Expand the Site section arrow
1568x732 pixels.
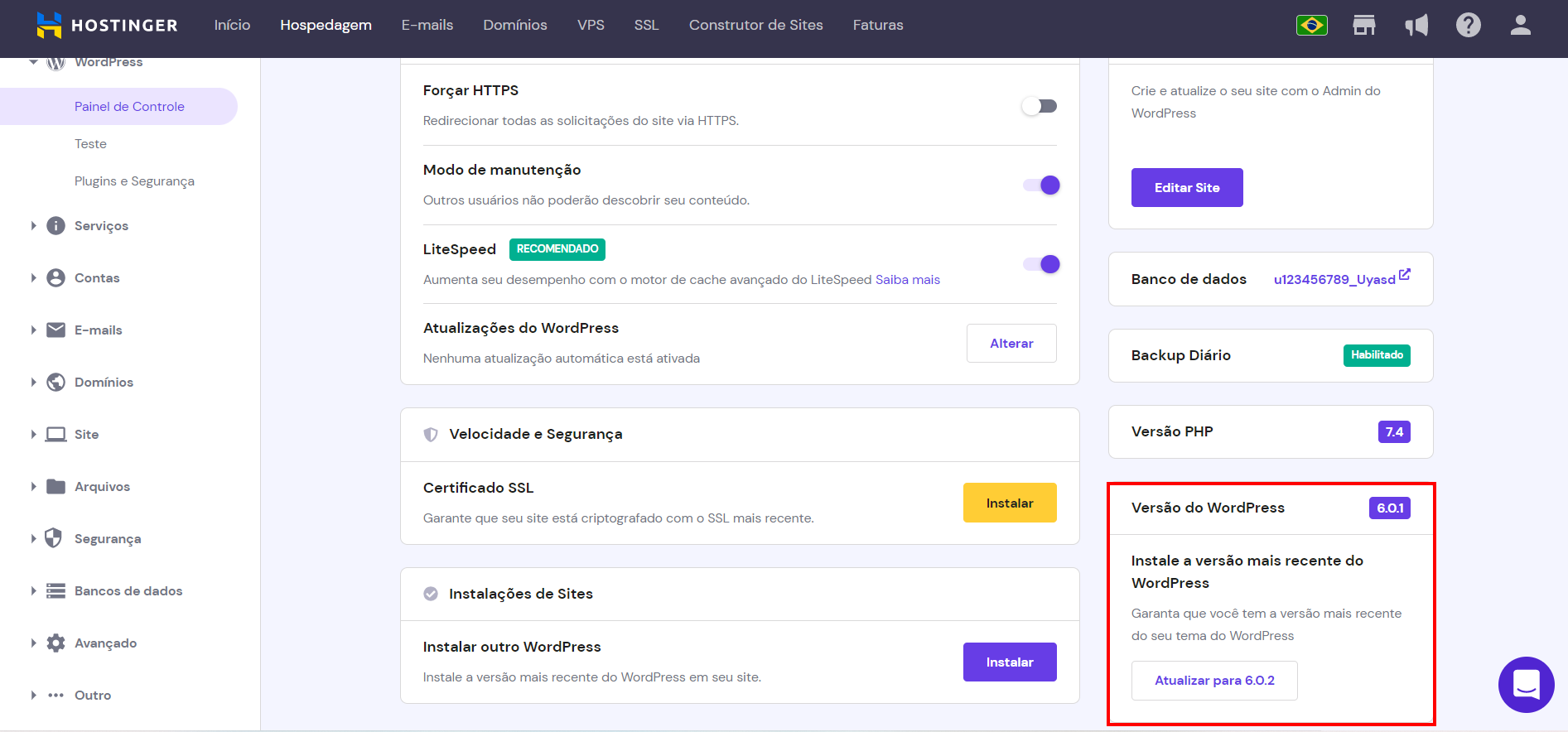tap(33, 435)
